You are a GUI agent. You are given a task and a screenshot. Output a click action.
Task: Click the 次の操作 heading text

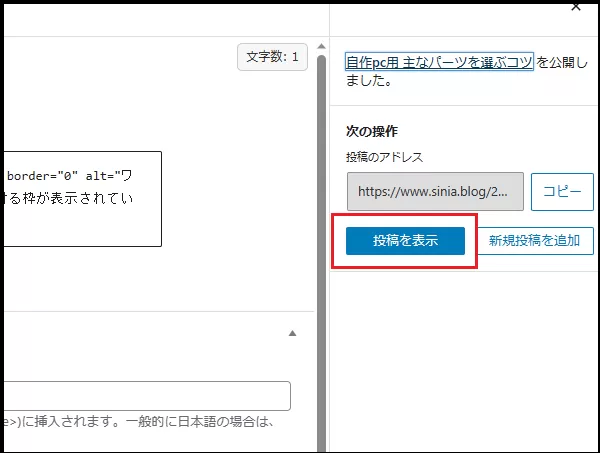tap(372, 132)
